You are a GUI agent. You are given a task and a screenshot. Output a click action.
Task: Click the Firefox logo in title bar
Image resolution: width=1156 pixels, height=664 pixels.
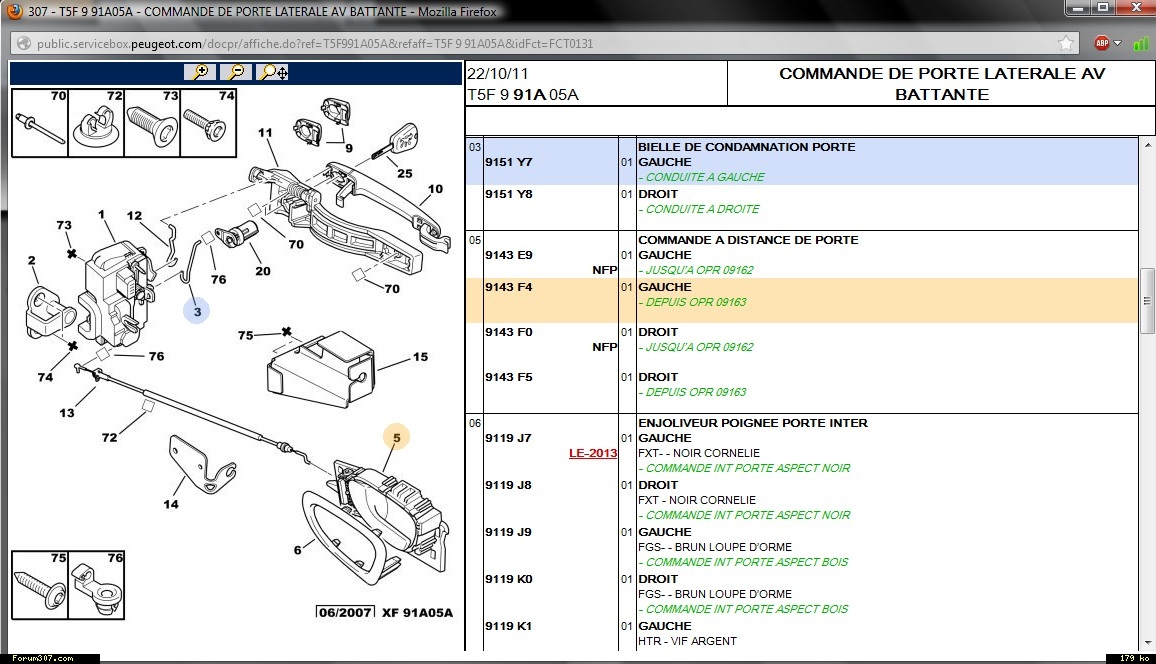tap(14, 12)
